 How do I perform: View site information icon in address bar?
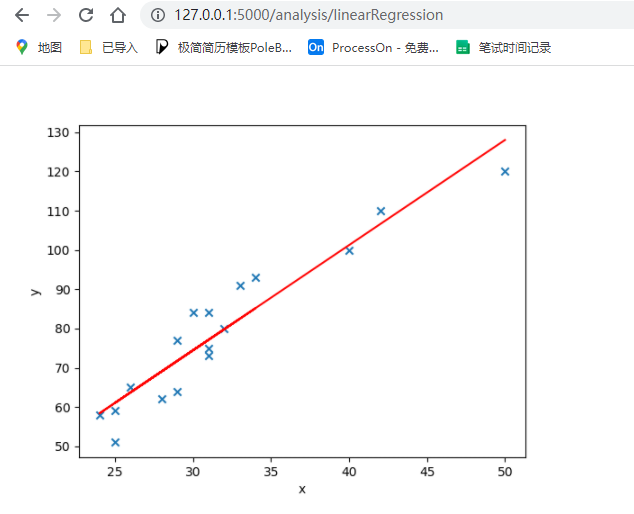(x=158, y=15)
